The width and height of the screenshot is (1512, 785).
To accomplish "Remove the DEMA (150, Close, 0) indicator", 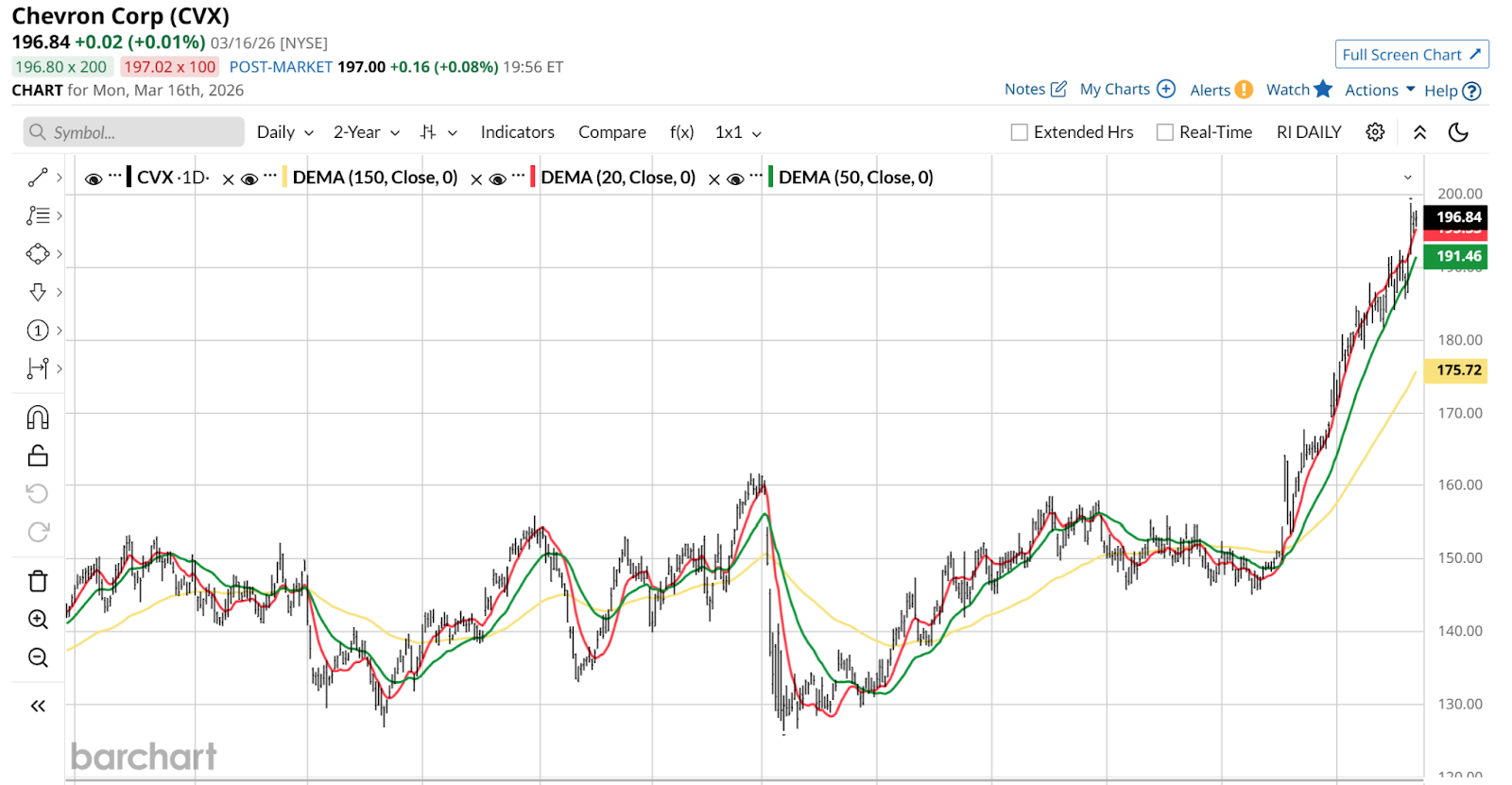I will [476, 179].
